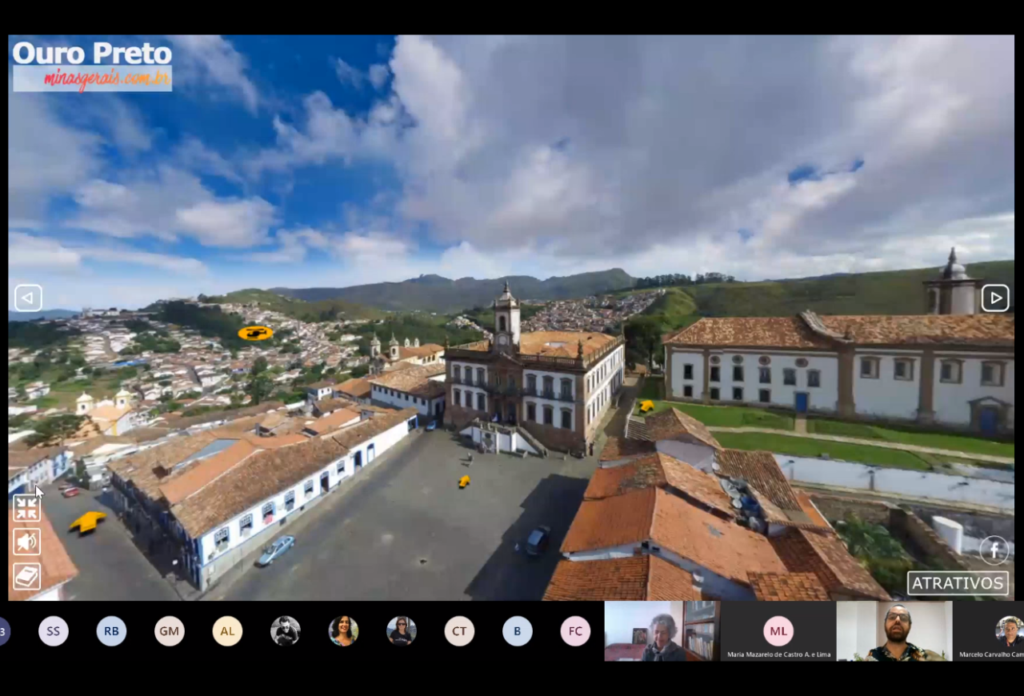Exit fullscreen using the collapse arrows icon
The height and width of the screenshot is (696, 1024).
pyautogui.click(x=26, y=508)
